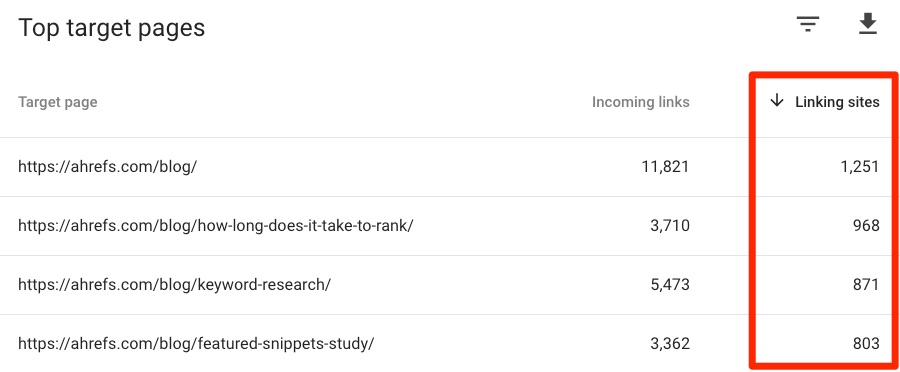The height and width of the screenshot is (372, 900).
Task: Click the 5,473 incoming links value
Action: click(x=670, y=285)
